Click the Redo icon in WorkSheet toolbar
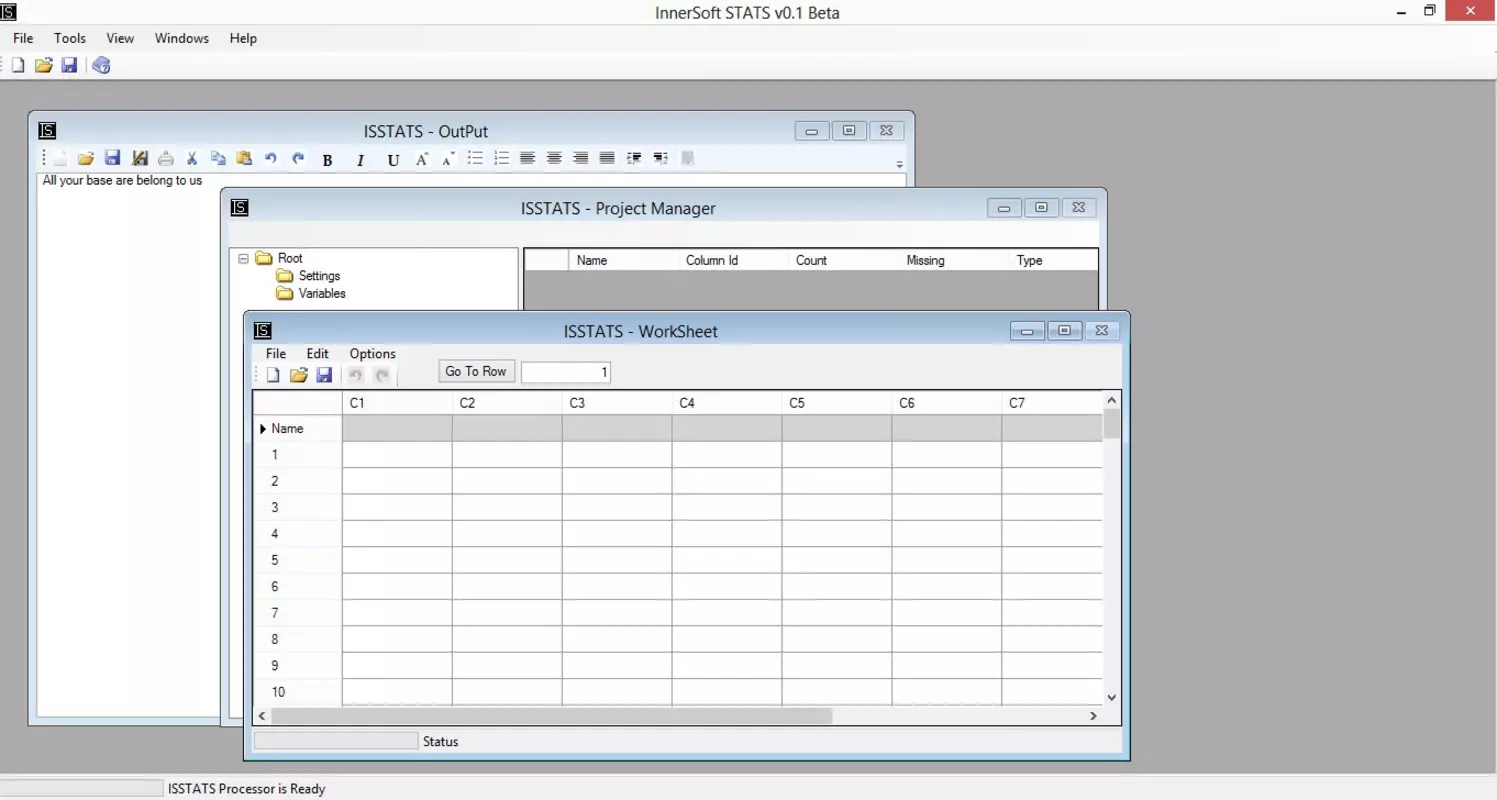 (x=381, y=375)
